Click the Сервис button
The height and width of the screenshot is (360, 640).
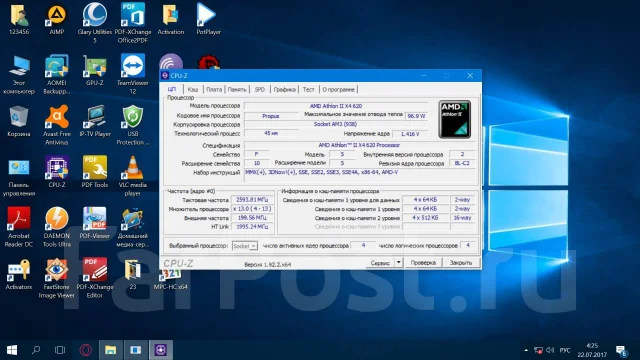[380, 263]
